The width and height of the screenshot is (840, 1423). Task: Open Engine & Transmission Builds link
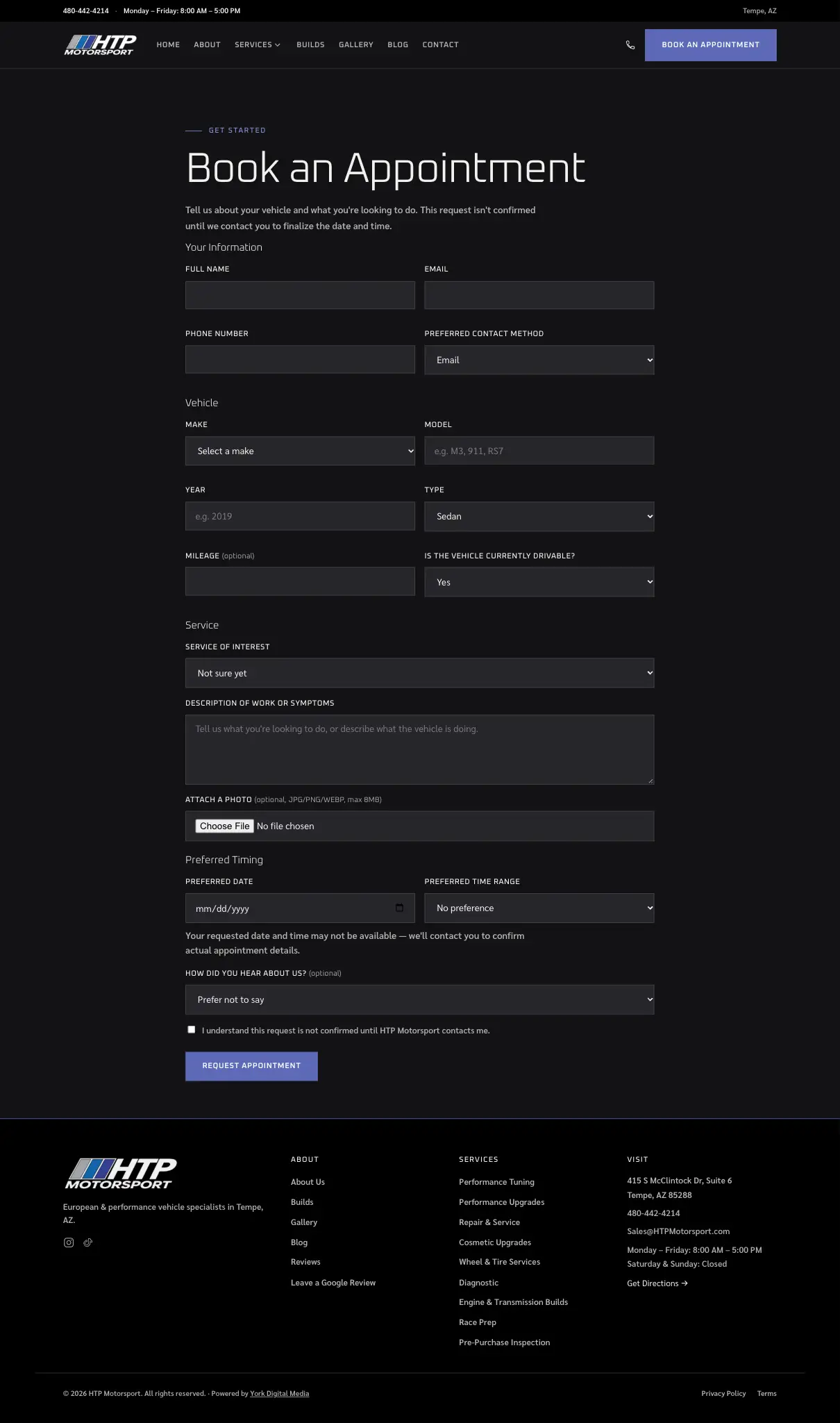point(513,1302)
